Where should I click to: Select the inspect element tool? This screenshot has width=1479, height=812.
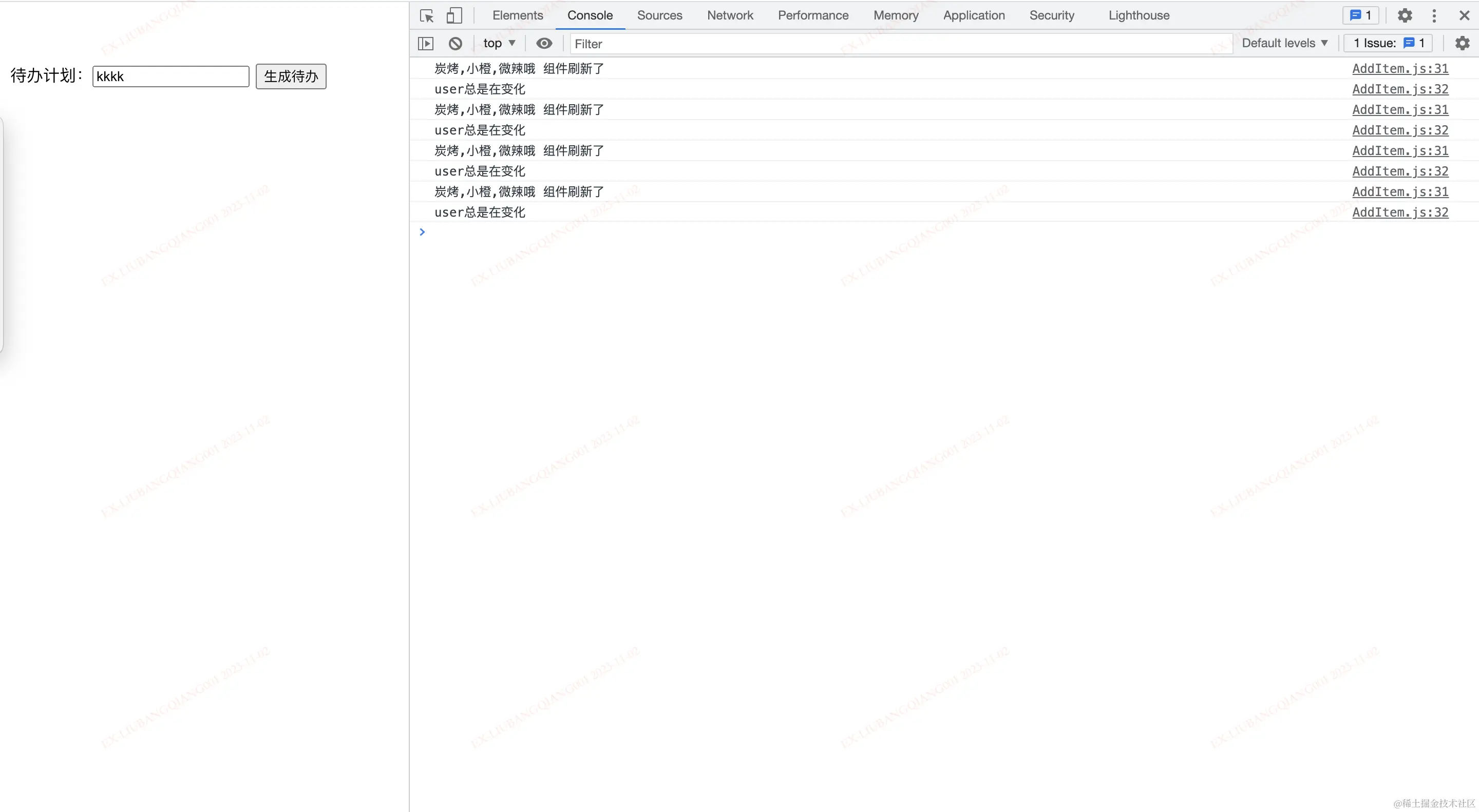tap(427, 15)
